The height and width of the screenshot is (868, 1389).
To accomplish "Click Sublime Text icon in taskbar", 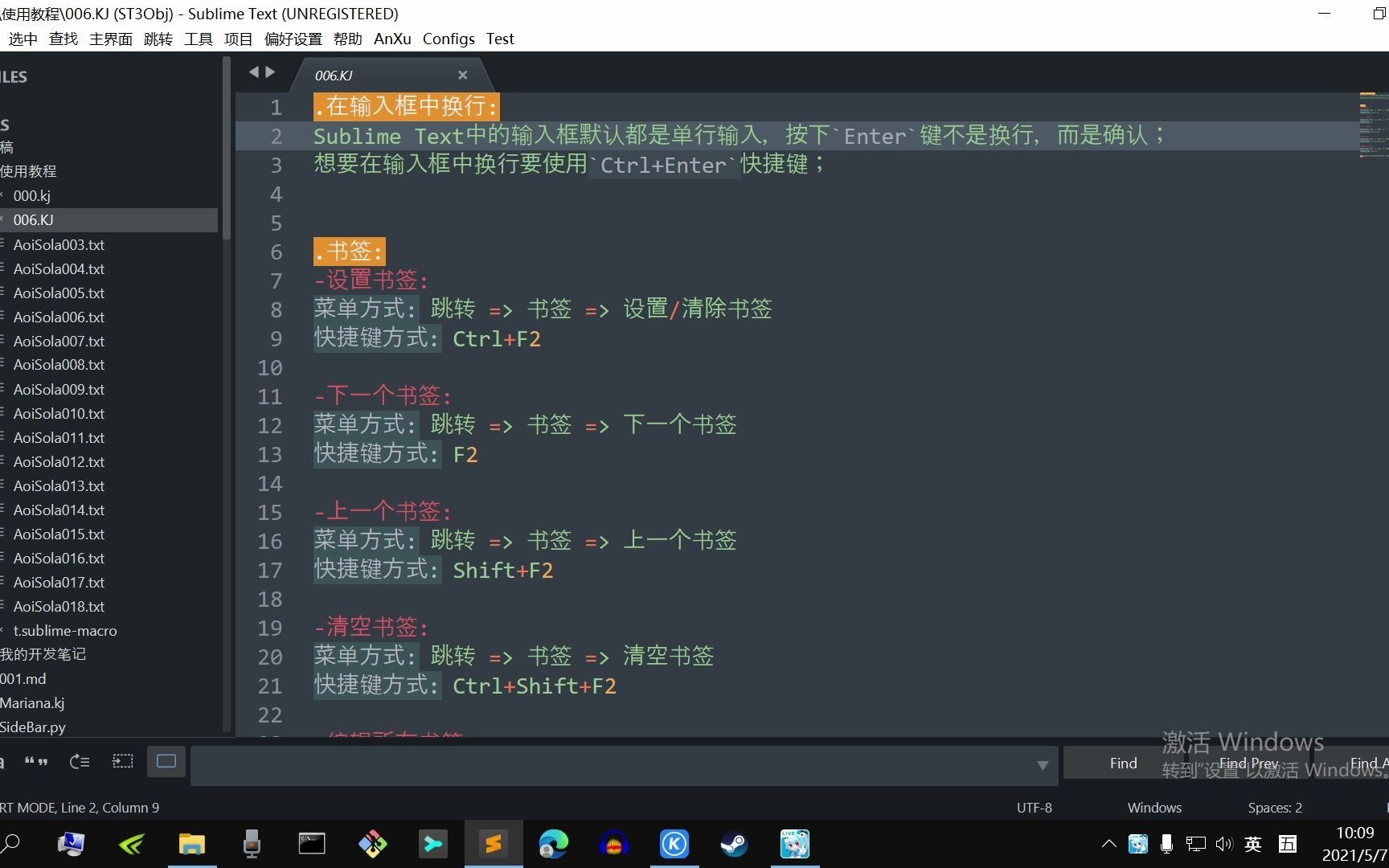I will tap(493, 844).
